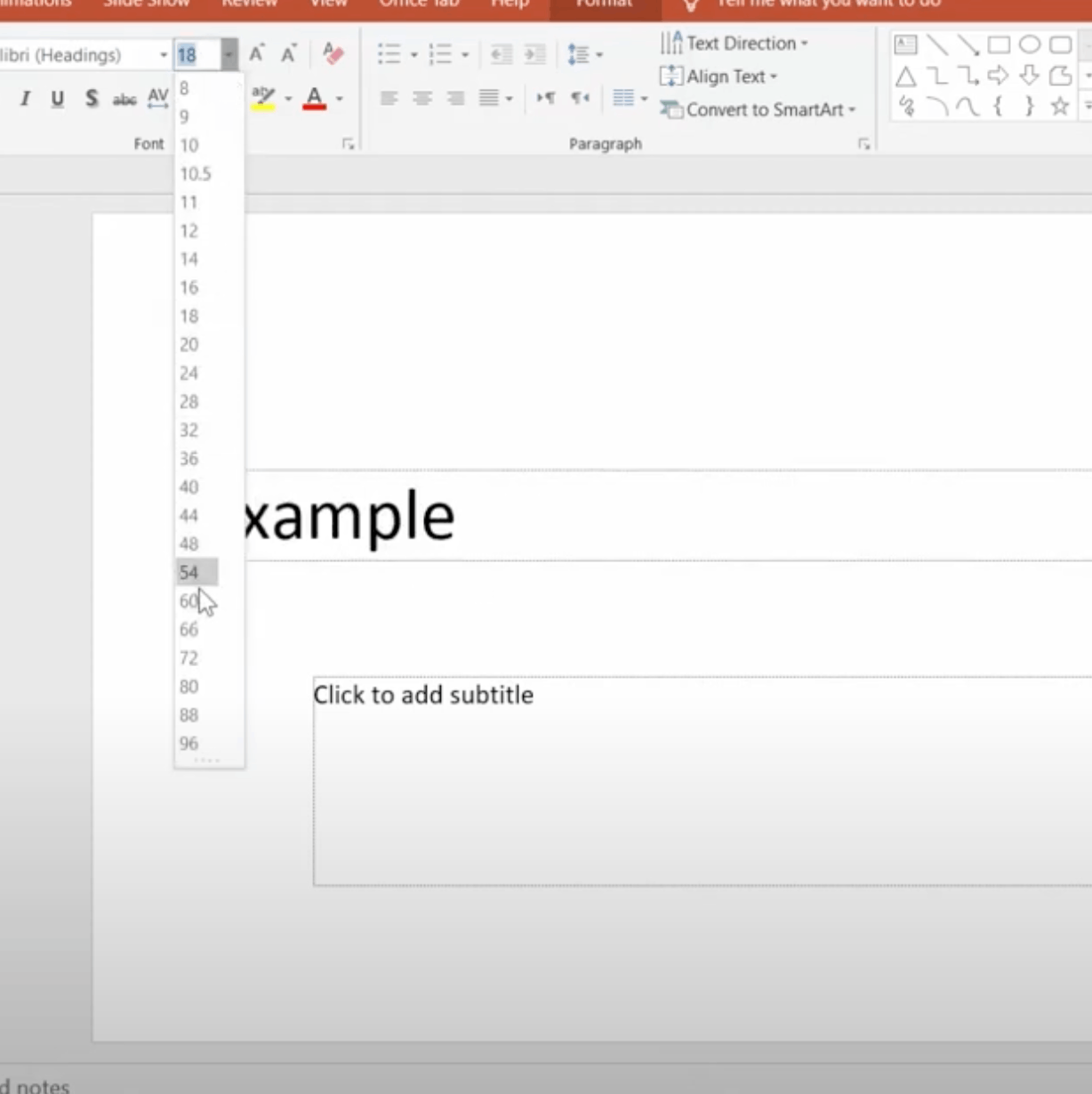Open add or remove columns menu
Viewport: 1092px width, 1094px height.
pyautogui.click(x=630, y=98)
